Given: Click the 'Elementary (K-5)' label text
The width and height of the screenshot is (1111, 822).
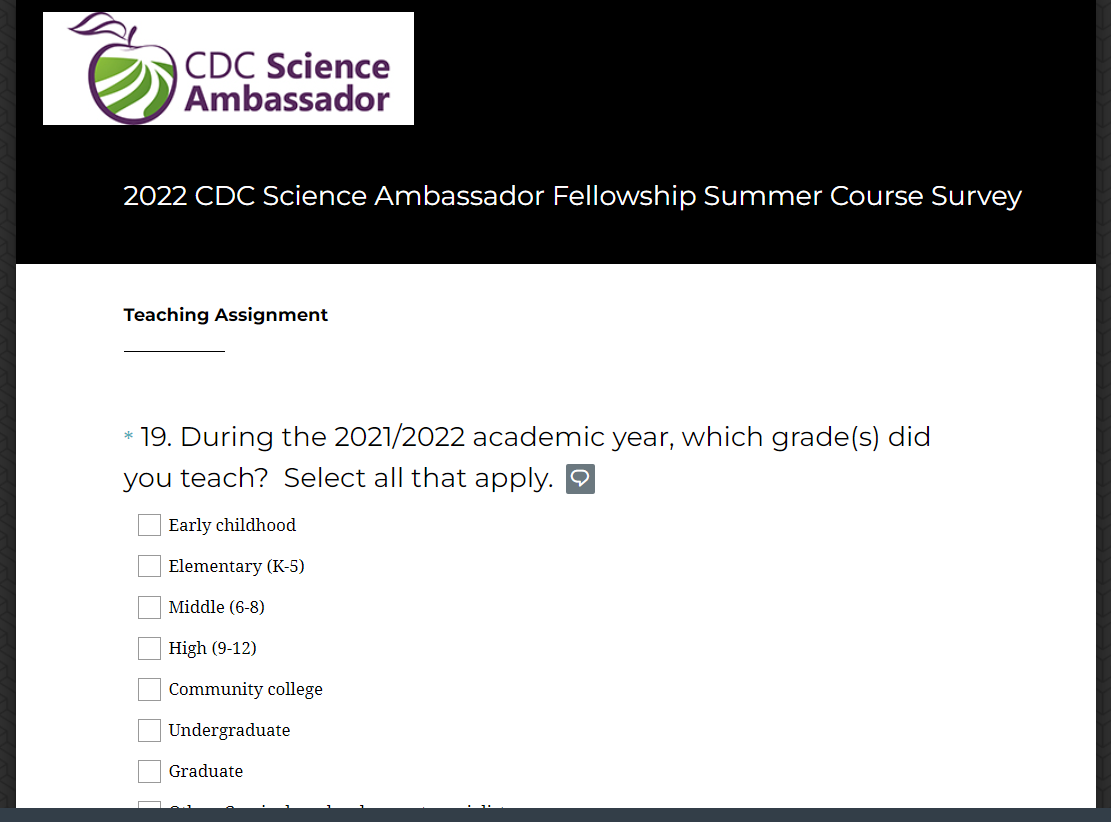Looking at the screenshot, I should (x=236, y=566).
